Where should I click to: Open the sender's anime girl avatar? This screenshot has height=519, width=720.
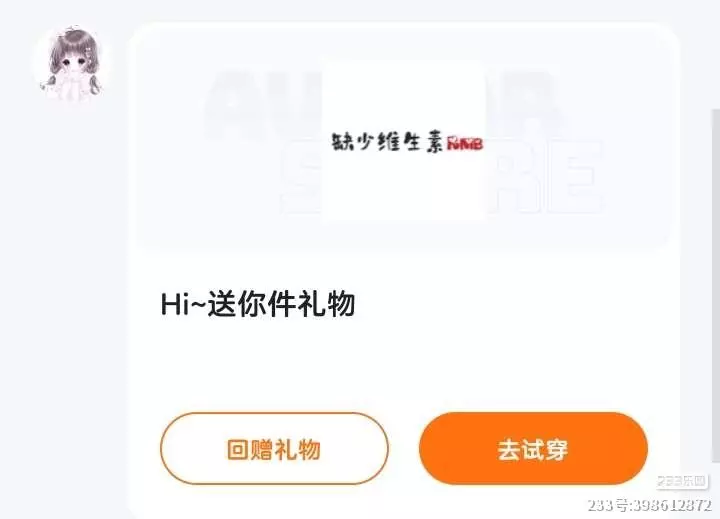click(72, 63)
